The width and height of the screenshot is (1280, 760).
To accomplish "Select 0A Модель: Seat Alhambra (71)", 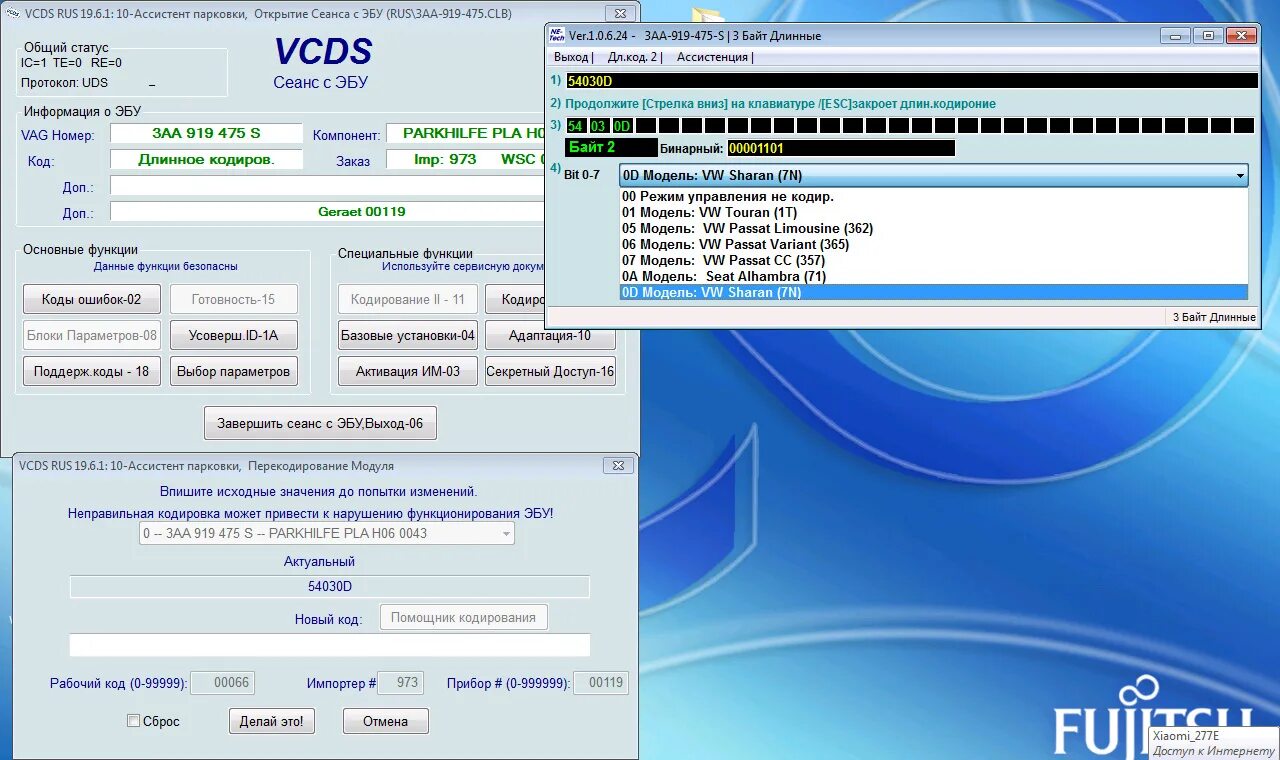I will 934,276.
